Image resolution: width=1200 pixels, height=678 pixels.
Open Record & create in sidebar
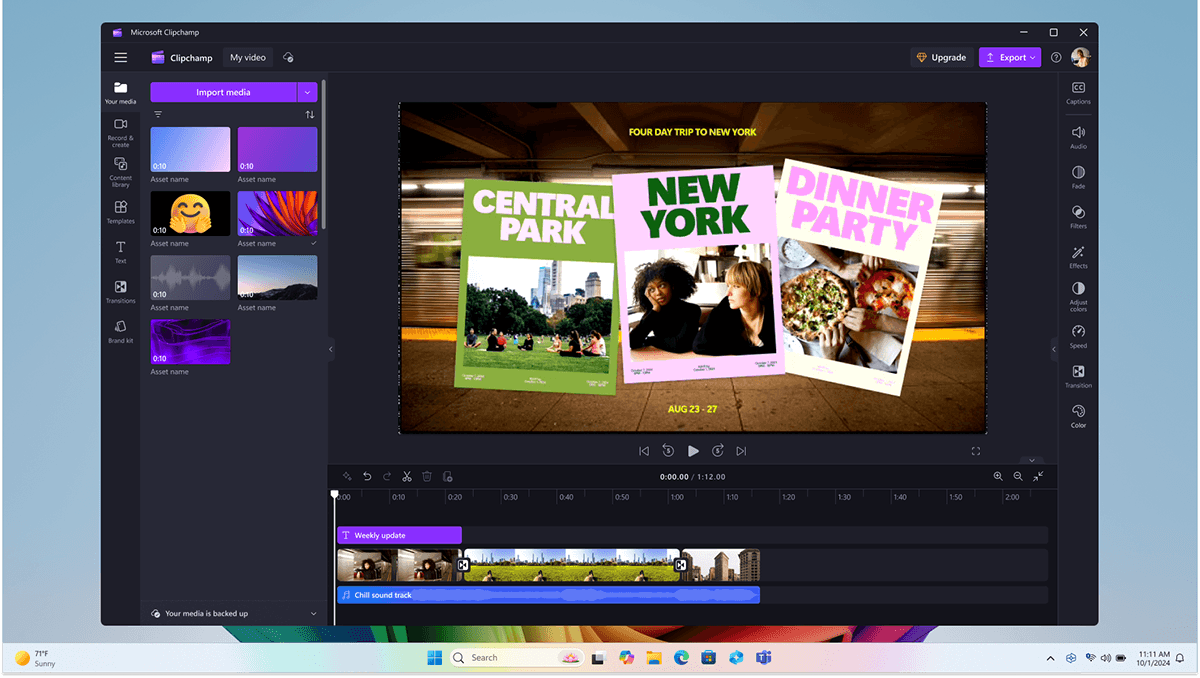120,130
